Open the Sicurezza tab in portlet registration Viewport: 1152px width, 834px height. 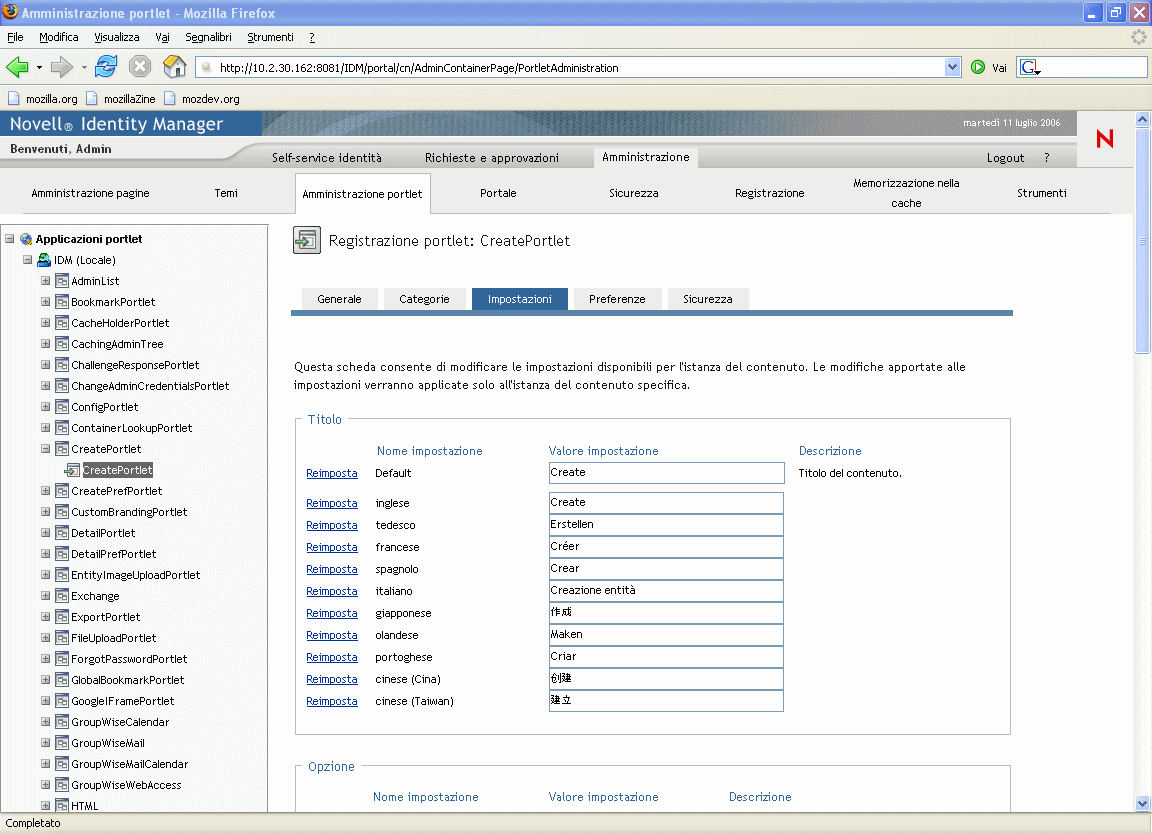(707, 299)
